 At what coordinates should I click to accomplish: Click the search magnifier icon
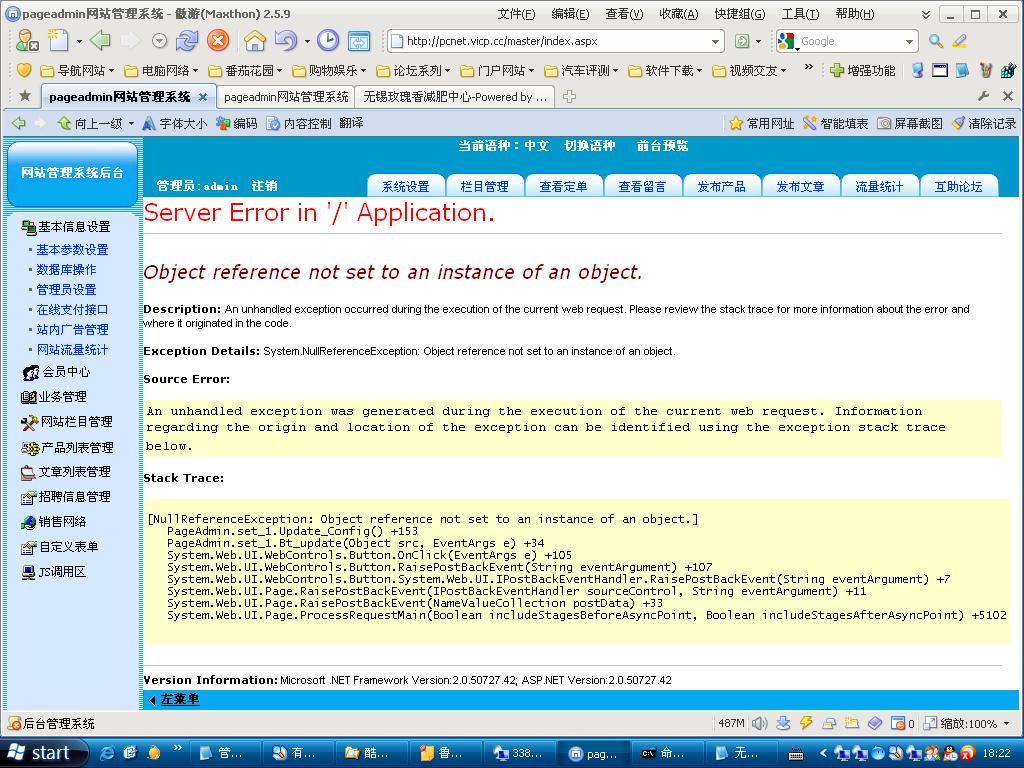(935, 41)
